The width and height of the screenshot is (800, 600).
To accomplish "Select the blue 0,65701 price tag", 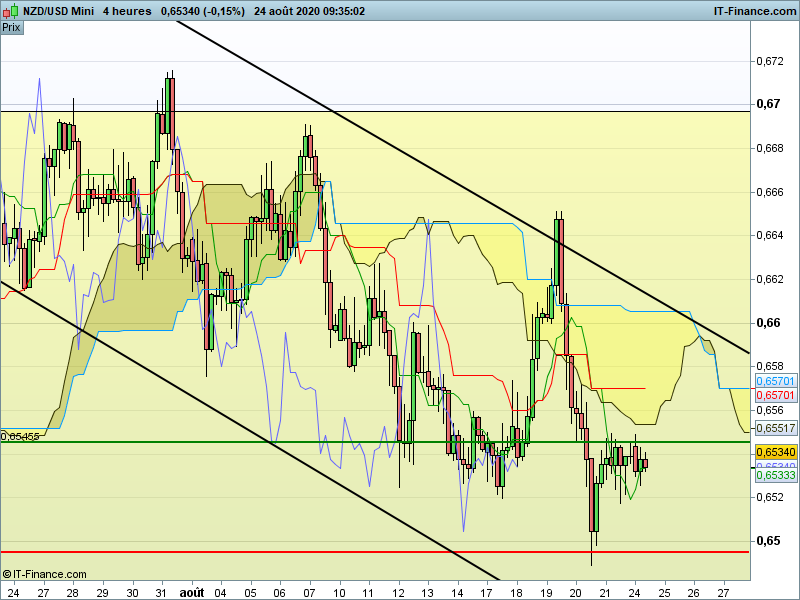I will (x=775, y=382).
